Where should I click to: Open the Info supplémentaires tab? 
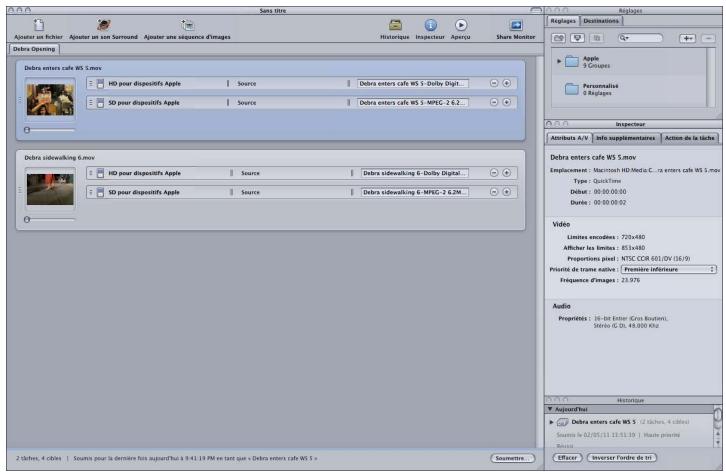[x=625, y=137]
